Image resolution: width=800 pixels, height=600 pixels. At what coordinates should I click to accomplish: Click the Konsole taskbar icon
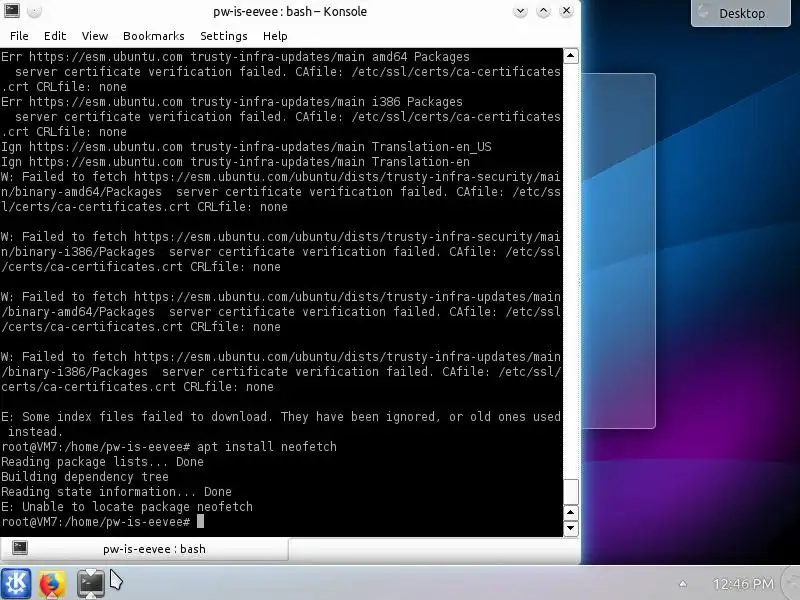[x=91, y=583]
